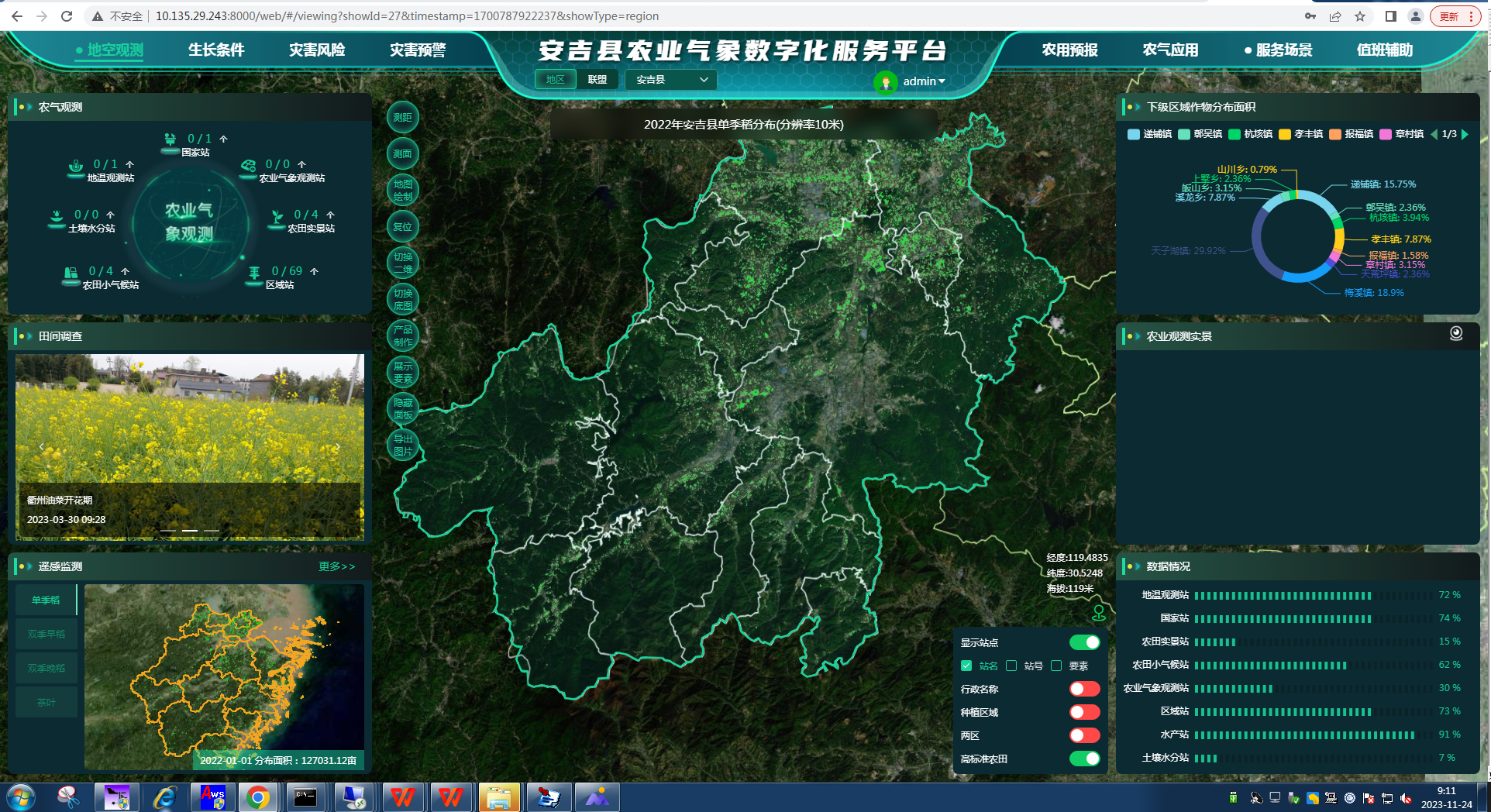The width and height of the screenshot is (1491, 812).
Task: Turn off the 显示站点 toggle
Action: pyautogui.click(x=1084, y=642)
